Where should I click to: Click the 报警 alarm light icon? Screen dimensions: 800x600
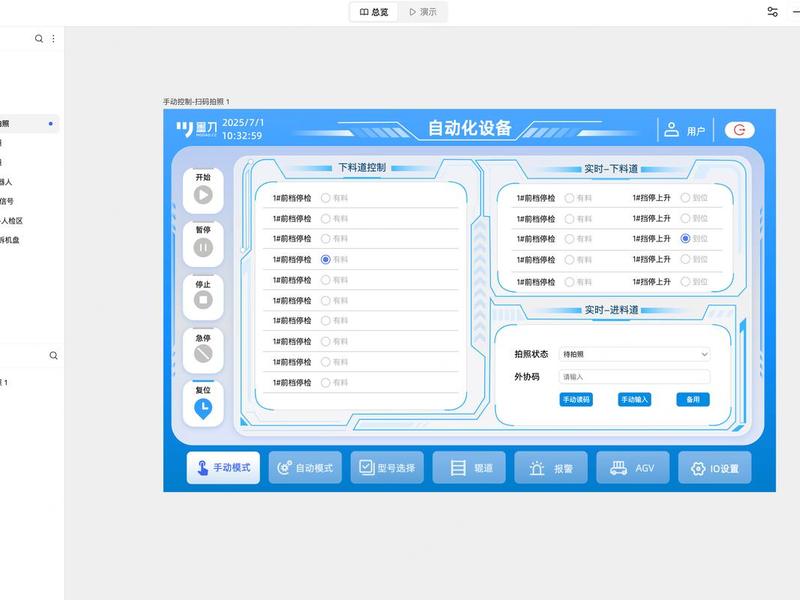(x=537, y=468)
